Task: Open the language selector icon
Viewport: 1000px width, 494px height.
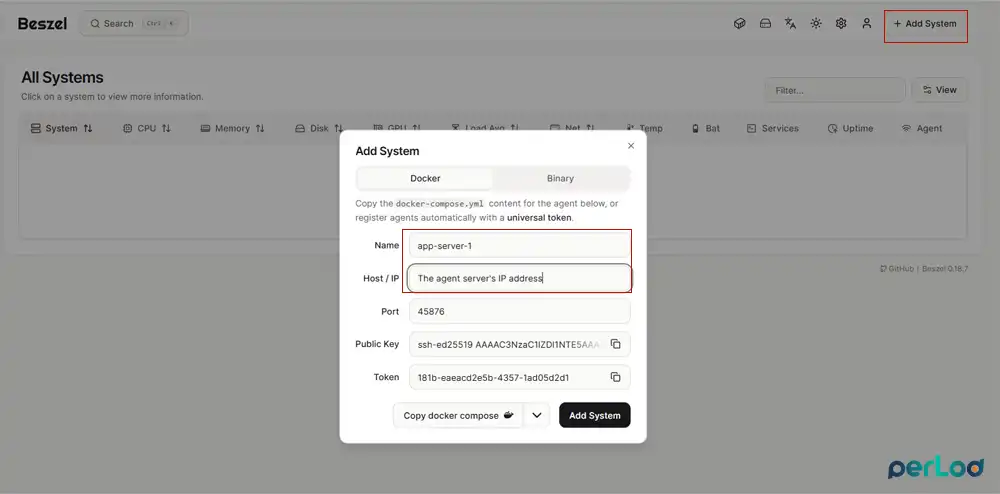Action: tap(790, 24)
